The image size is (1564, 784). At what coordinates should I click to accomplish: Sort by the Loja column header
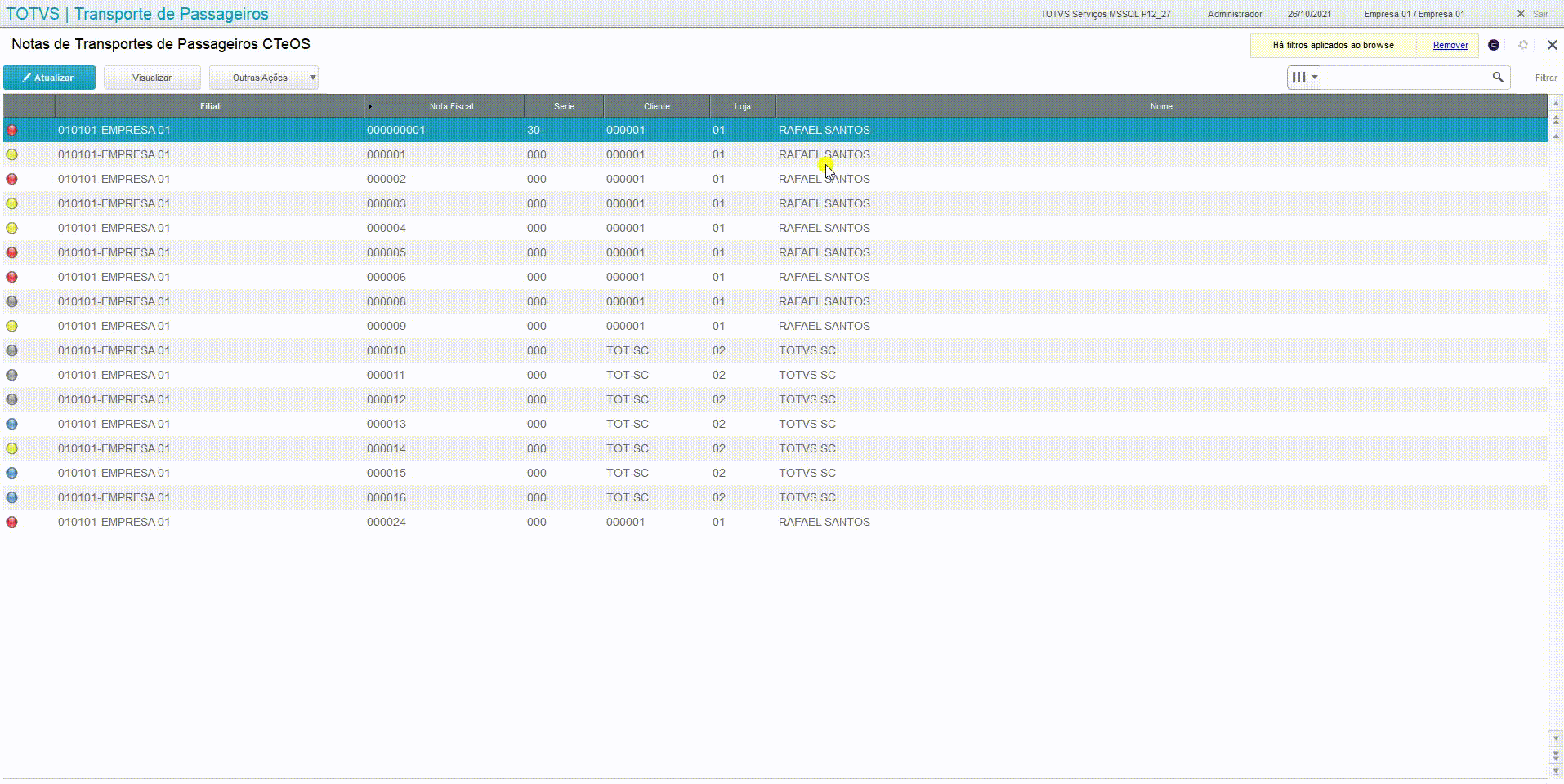[x=743, y=106]
